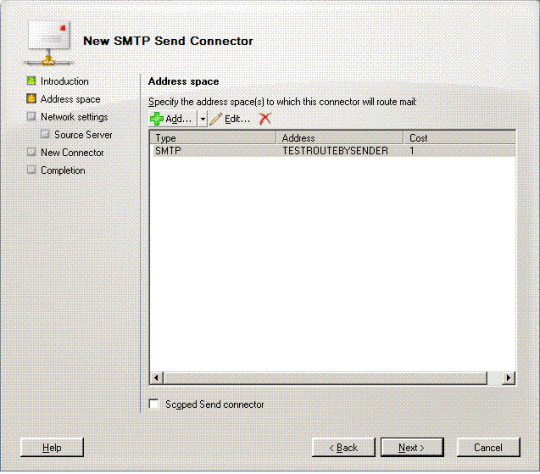Sort by the Address column header
This screenshot has height=474, width=540.
tap(339, 138)
